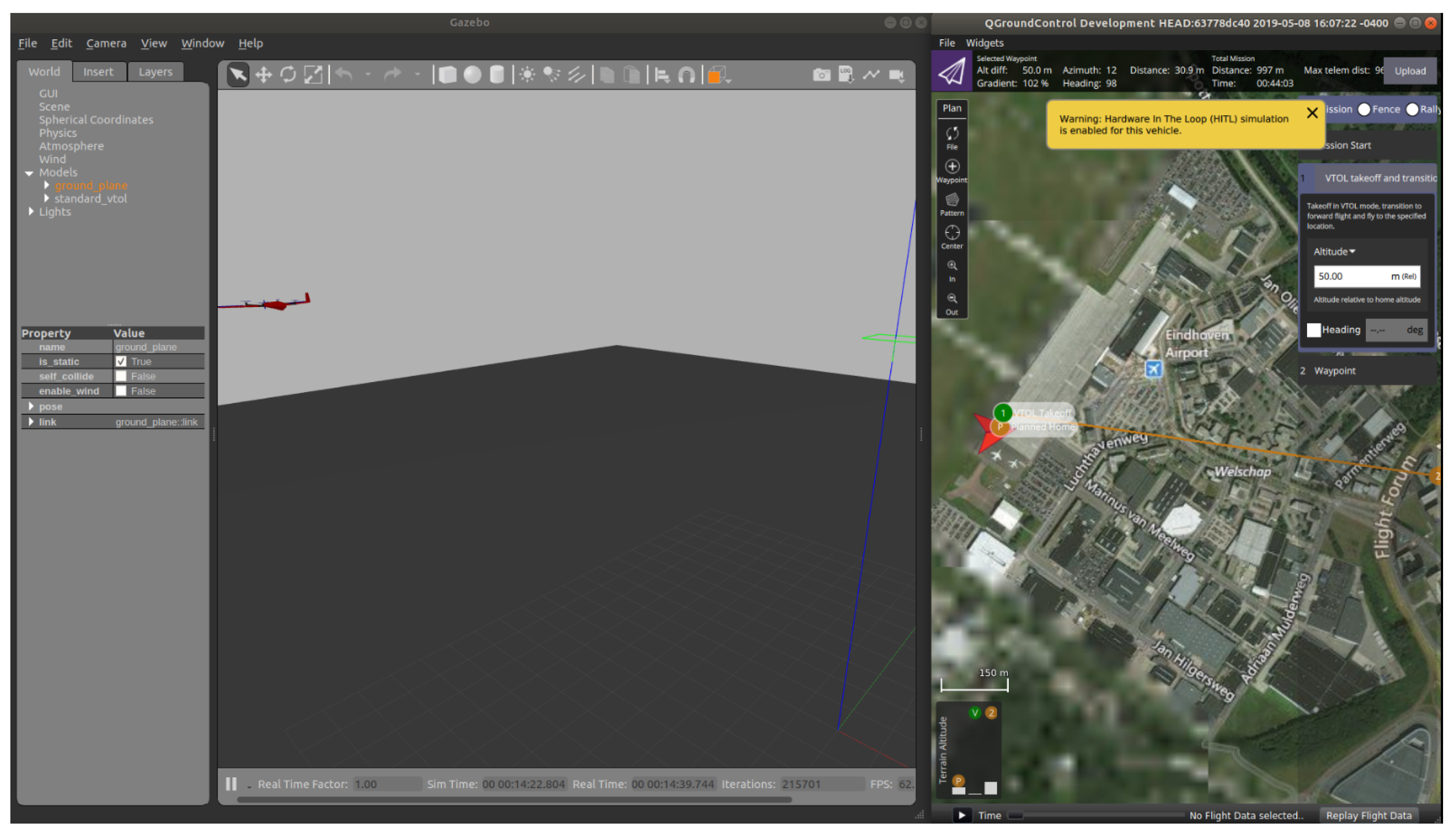The image size is (1456, 840).
Task: Select the Fence radio button
Action: coord(1364,110)
